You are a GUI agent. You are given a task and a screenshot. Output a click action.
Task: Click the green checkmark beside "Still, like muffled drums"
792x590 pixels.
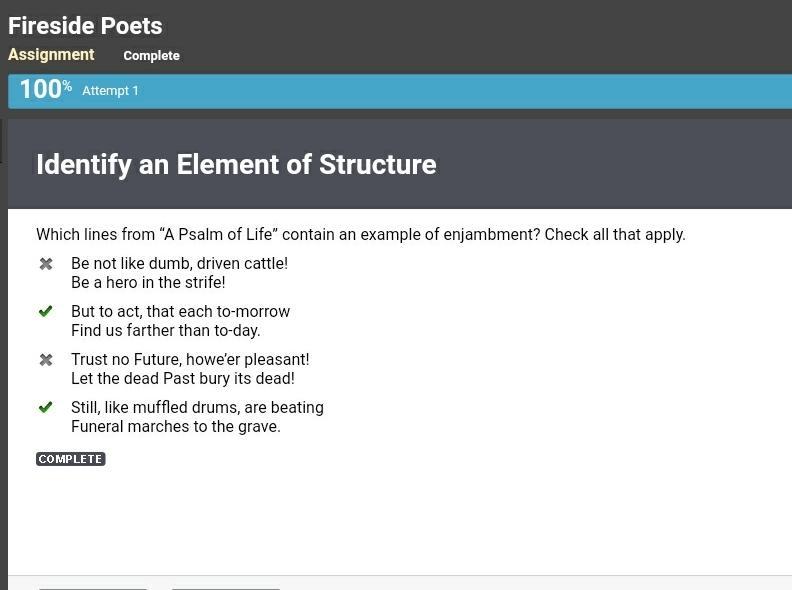pos(45,407)
